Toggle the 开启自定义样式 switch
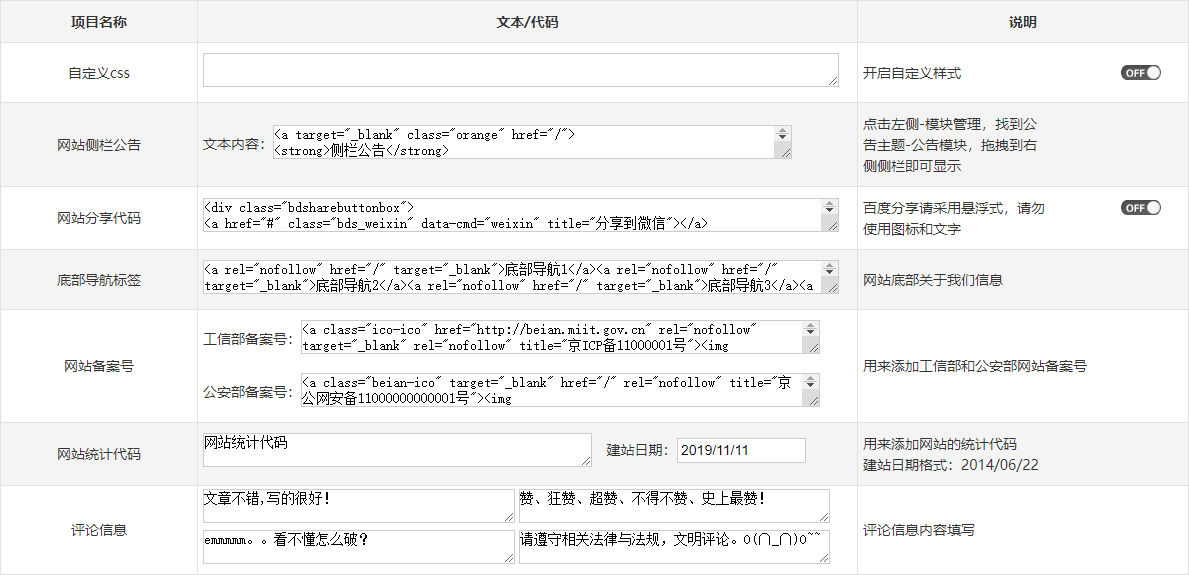The width and height of the screenshot is (1189, 575). tap(1140, 73)
